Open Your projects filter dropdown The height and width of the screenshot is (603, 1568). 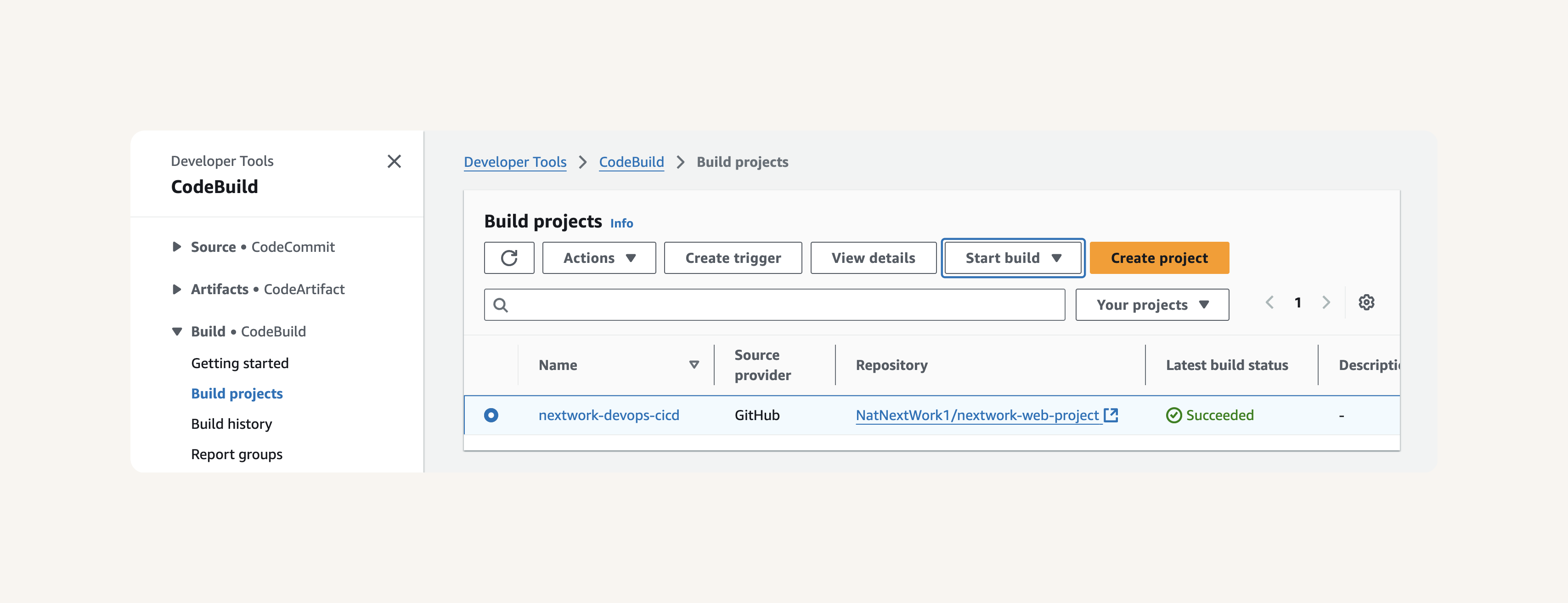pos(1151,305)
